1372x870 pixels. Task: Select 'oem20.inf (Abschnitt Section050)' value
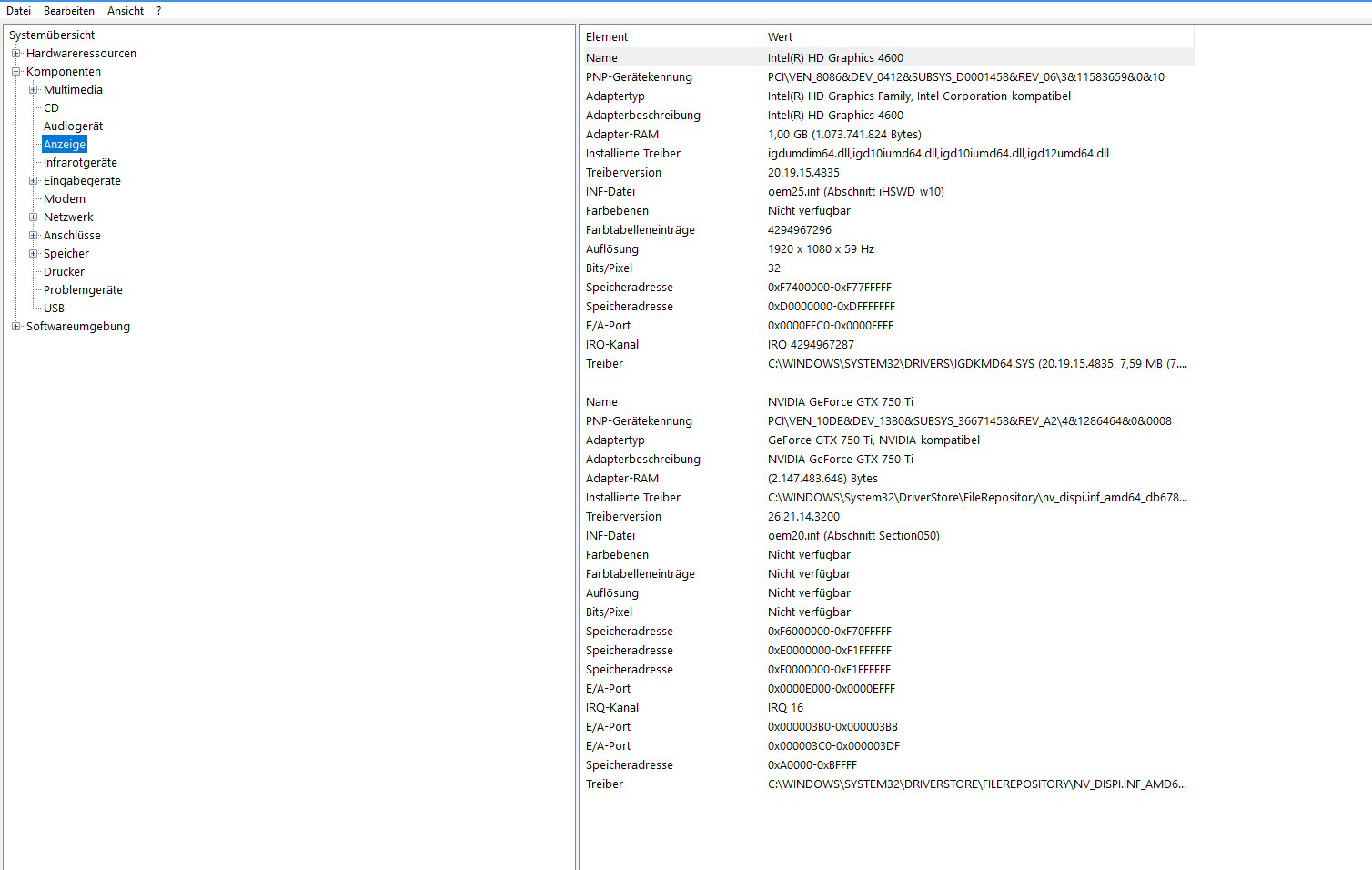coord(853,536)
